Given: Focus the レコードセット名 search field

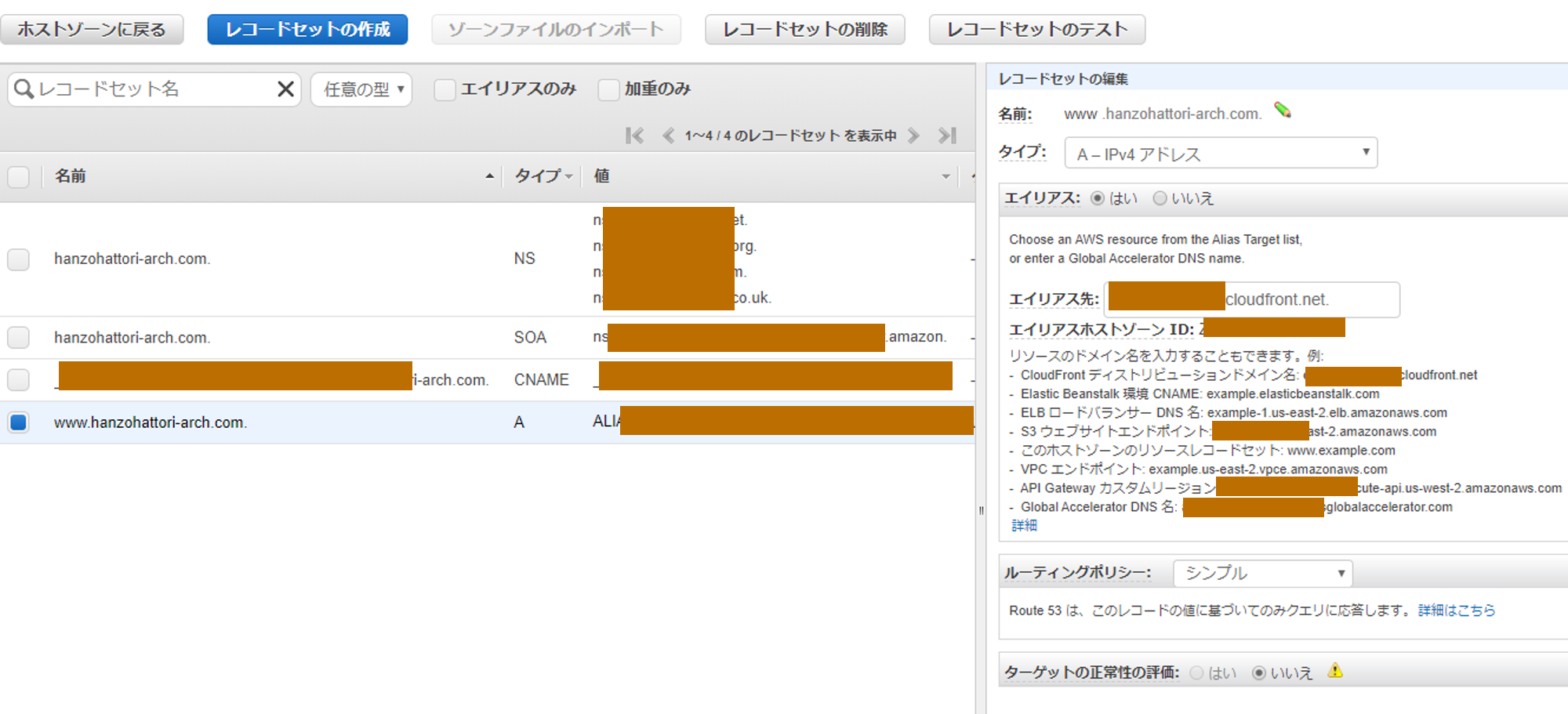Looking at the screenshot, I should [x=154, y=89].
